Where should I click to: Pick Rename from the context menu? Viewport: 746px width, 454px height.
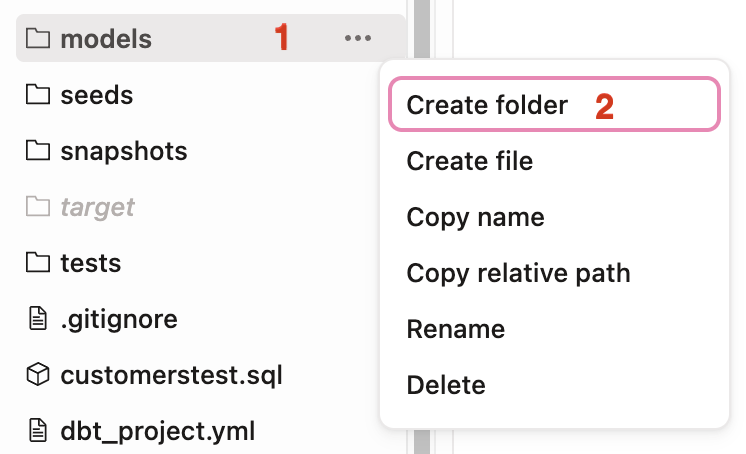pos(455,329)
